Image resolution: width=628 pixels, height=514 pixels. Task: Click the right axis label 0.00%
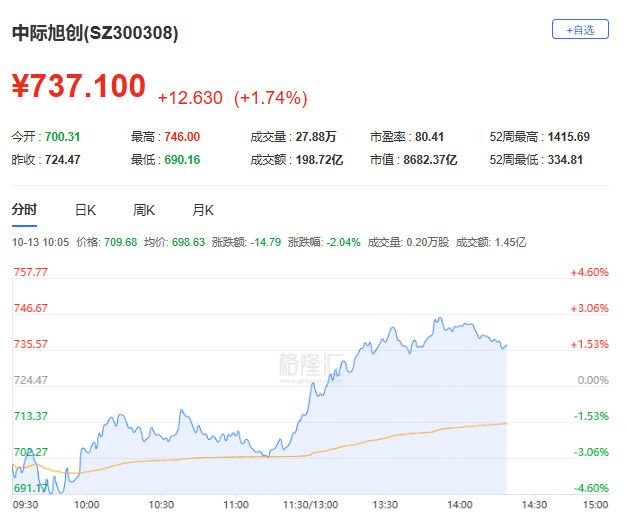tap(593, 380)
